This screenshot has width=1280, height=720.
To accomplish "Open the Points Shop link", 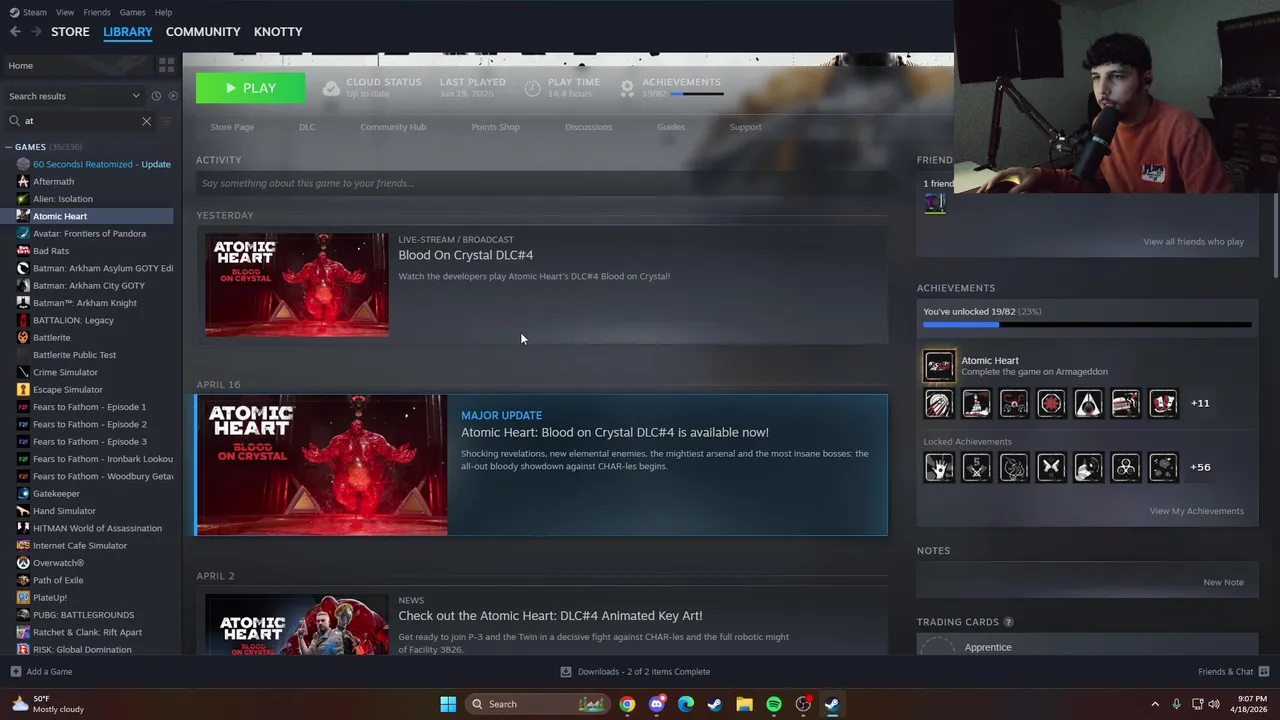I will (495, 127).
